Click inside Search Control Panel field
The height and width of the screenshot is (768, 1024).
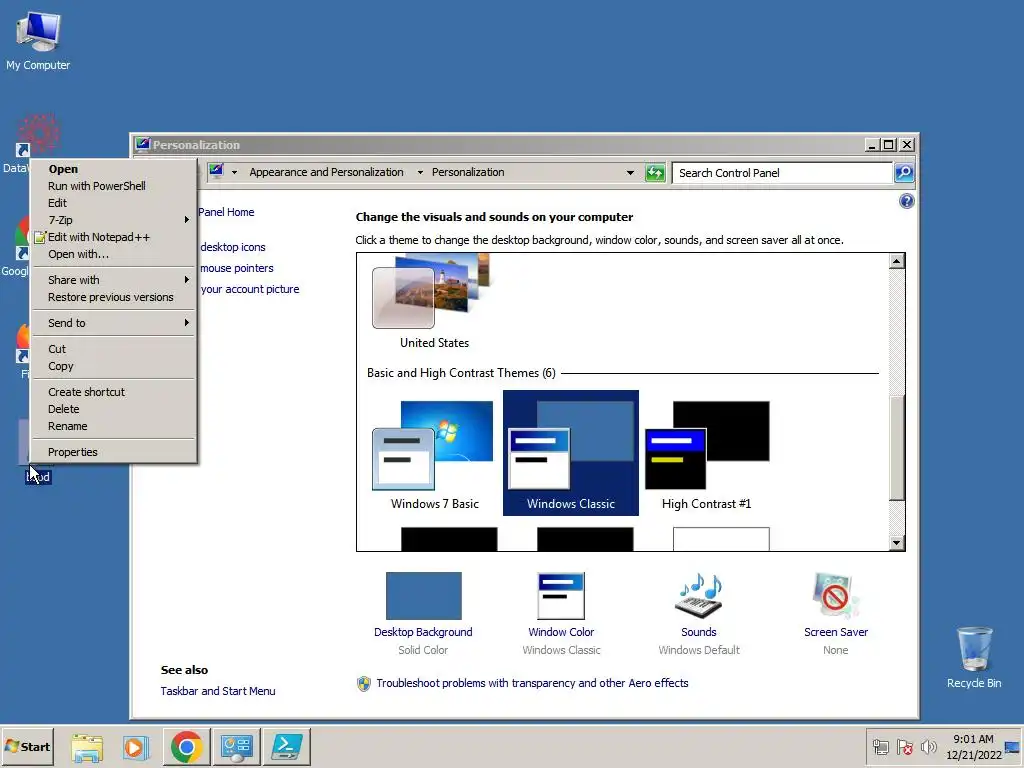pos(782,173)
